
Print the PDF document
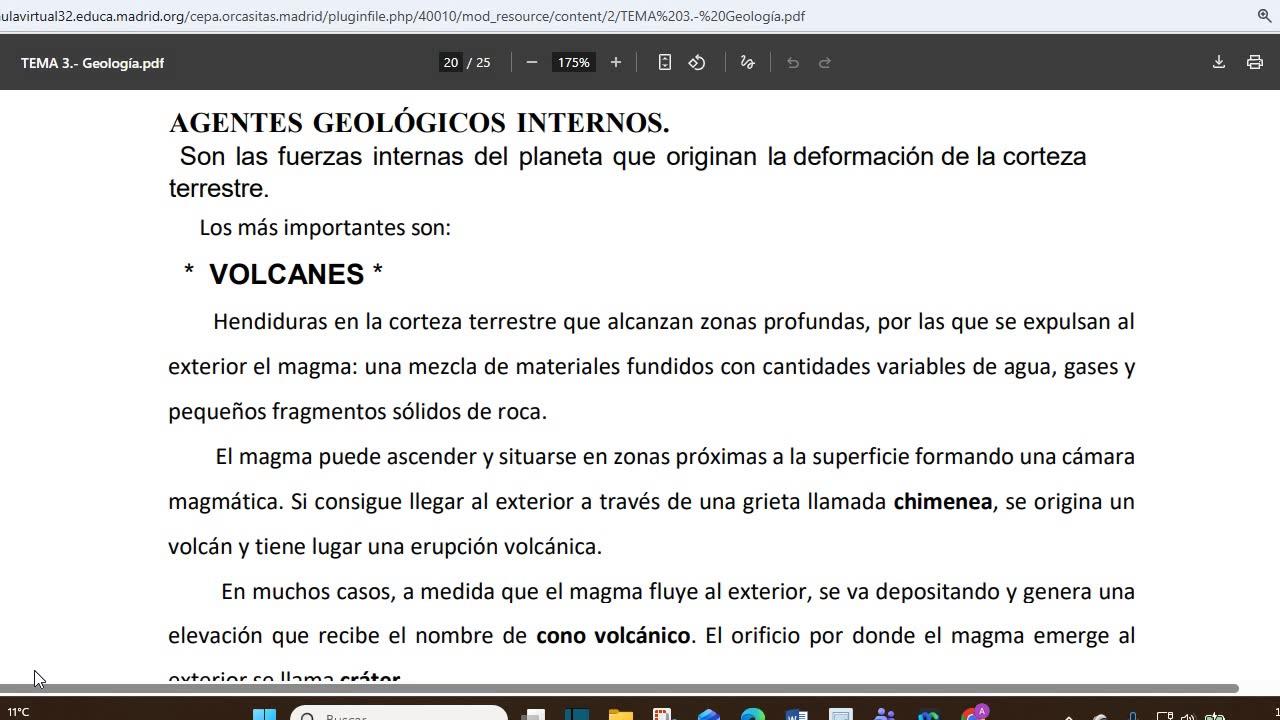point(1255,62)
